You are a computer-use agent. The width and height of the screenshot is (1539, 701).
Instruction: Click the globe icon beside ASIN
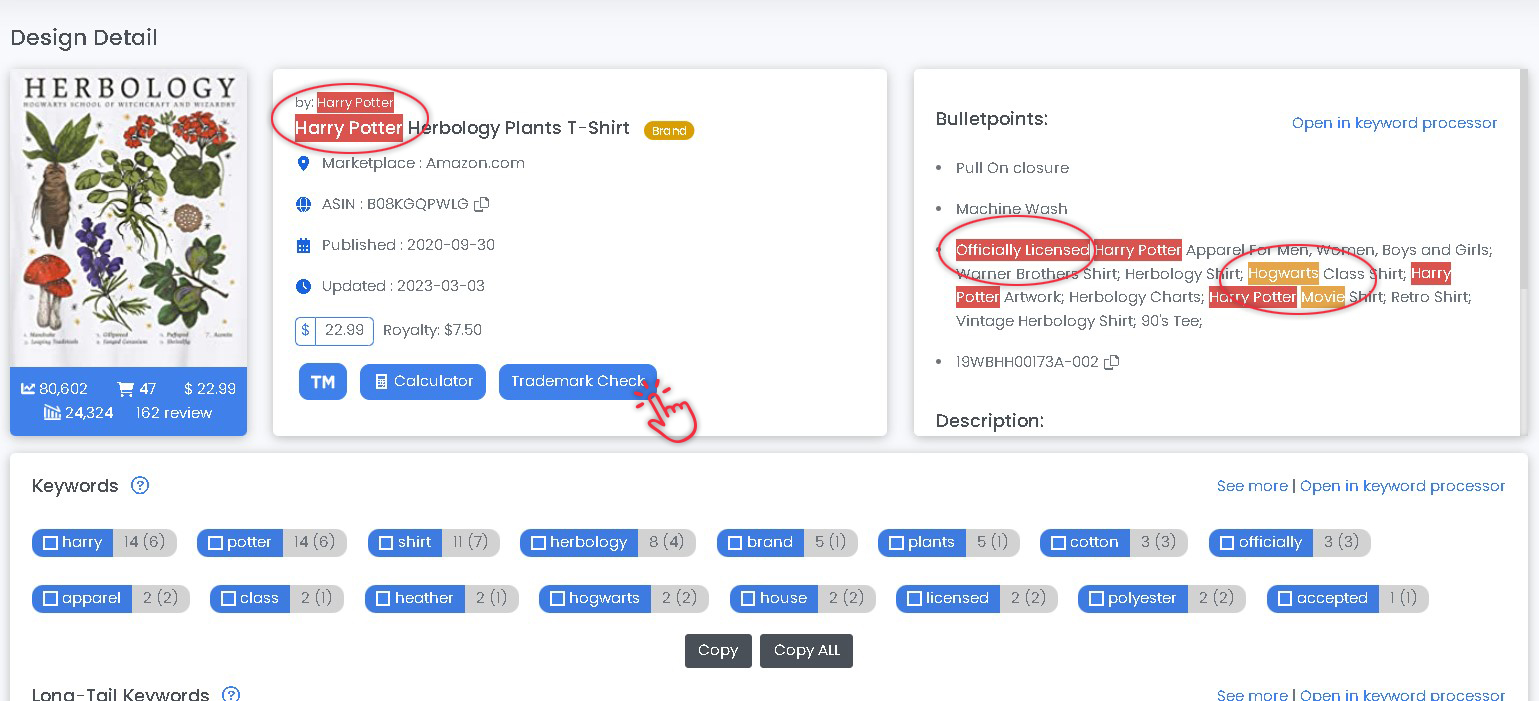point(304,204)
